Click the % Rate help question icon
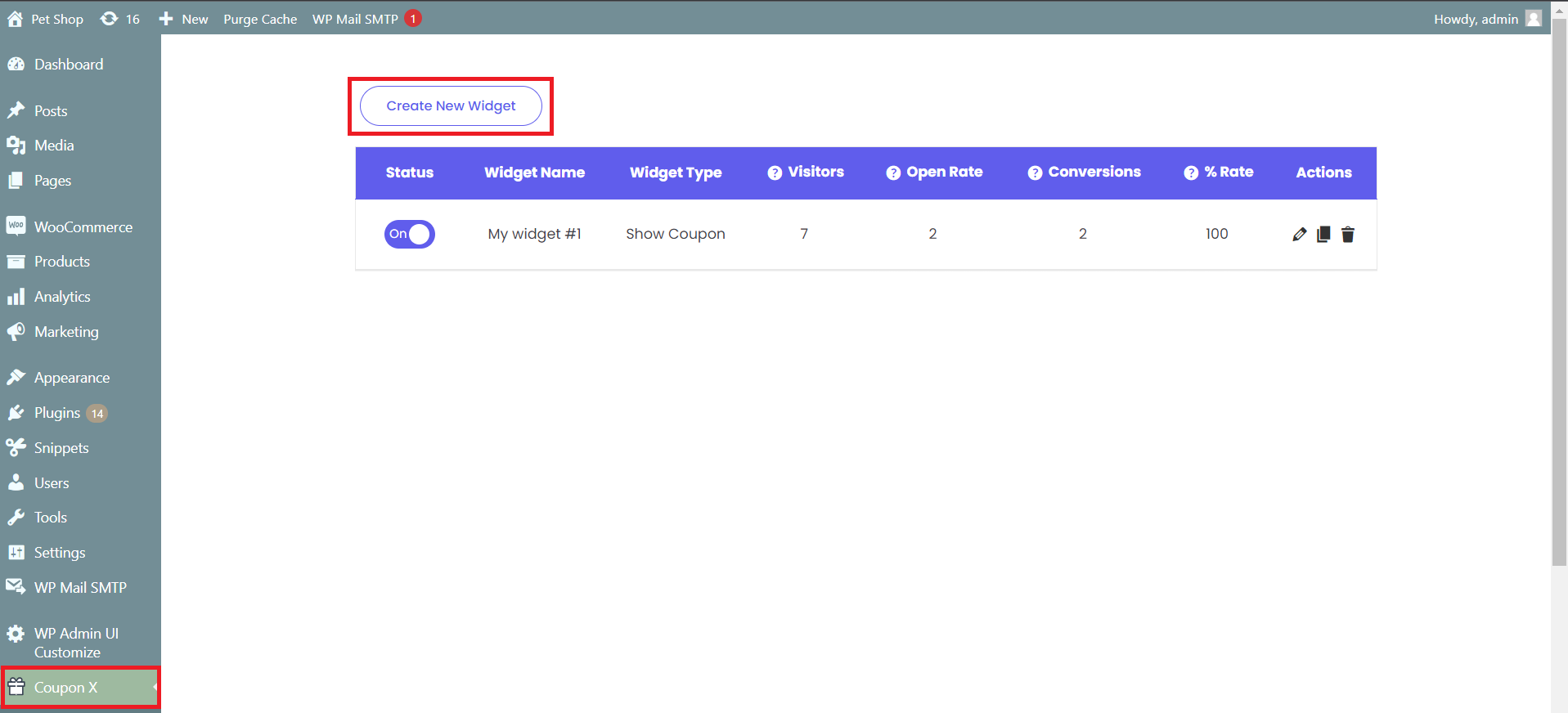1568x713 pixels. [1191, 173]
